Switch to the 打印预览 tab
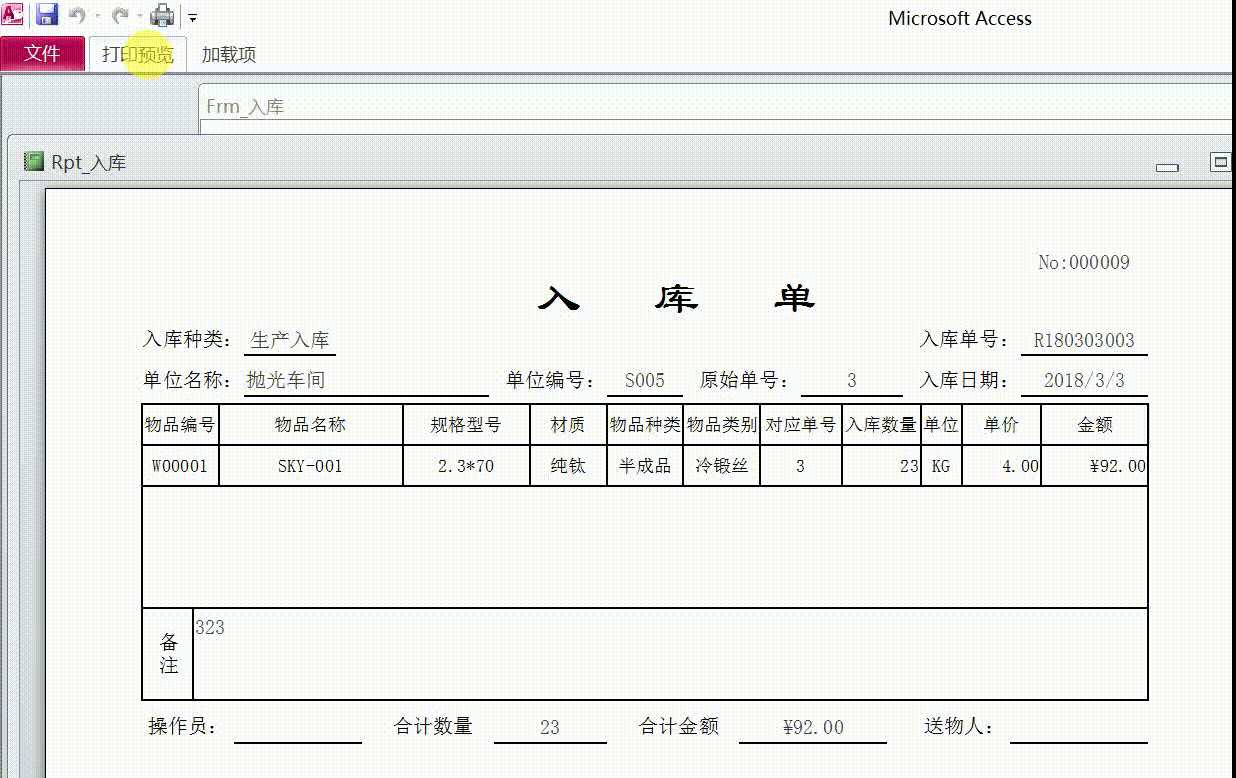Image resolution: width=1236 pixels, height=778 pixels. pyautogui.click(x=137, y=54)
